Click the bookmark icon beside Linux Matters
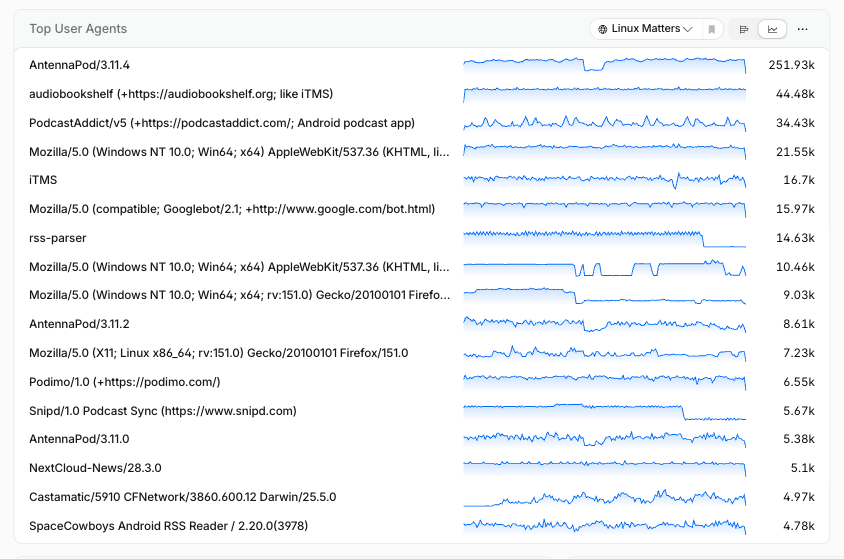The height and width of the screenshot is (559, 844). (x=712, y=29)
